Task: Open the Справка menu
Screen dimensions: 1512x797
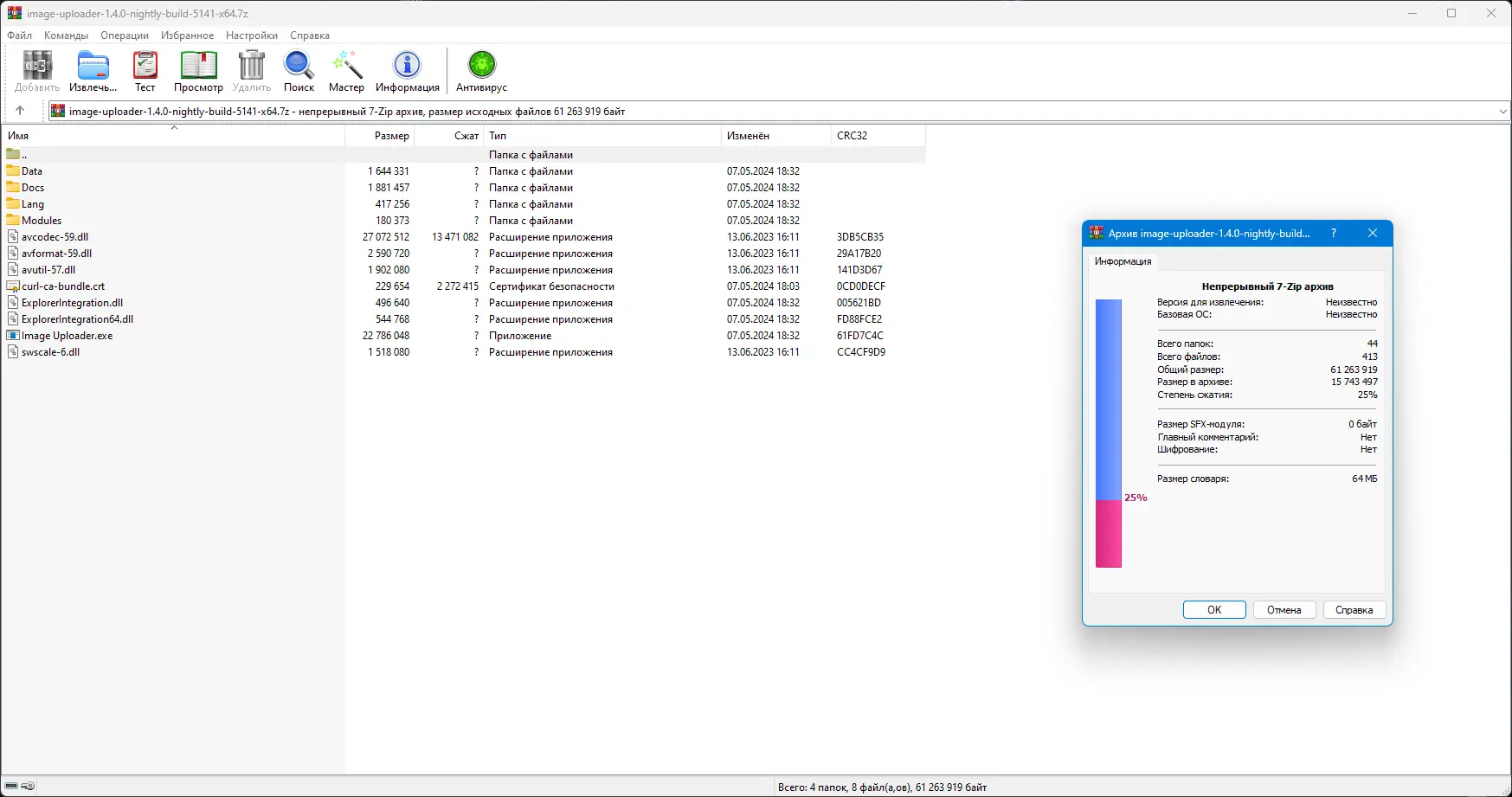Action: click(310, 35)
